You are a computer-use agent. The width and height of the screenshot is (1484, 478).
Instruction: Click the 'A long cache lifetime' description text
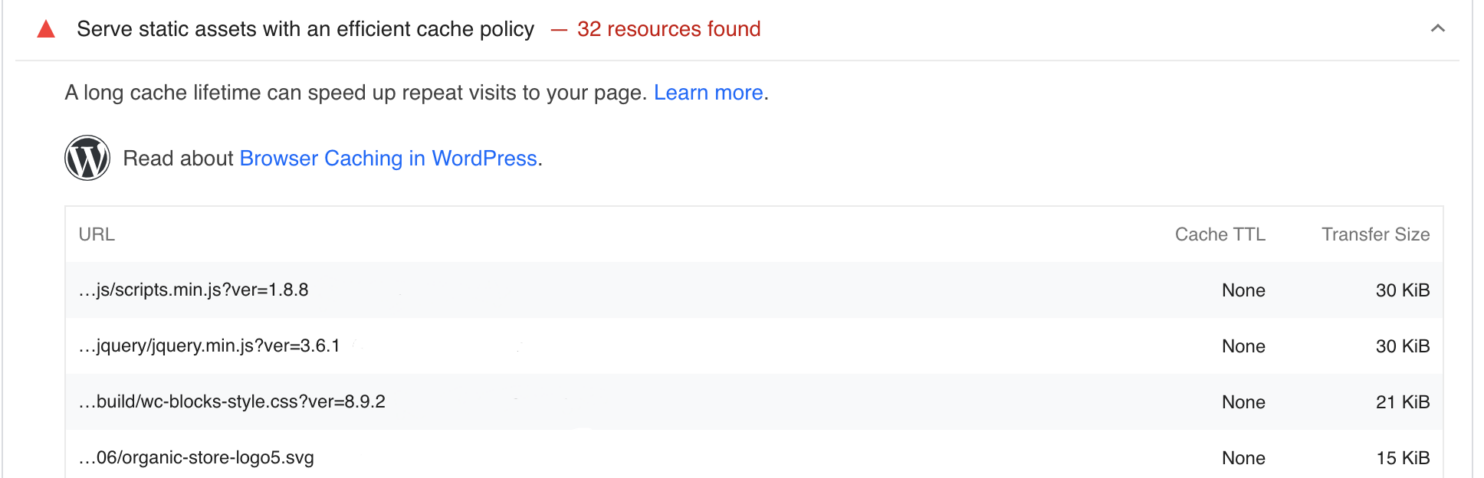coord(355,93)
